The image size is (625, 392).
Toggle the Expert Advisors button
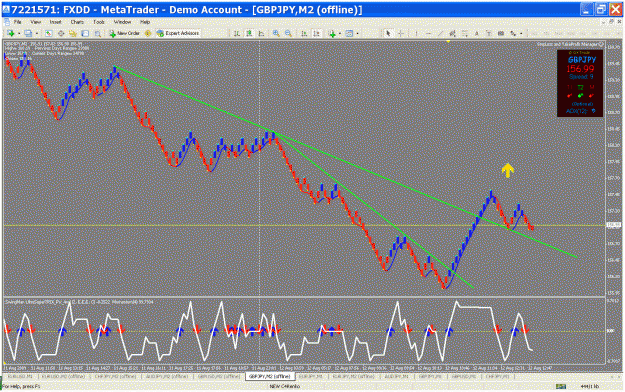click(x=178, y=33)
